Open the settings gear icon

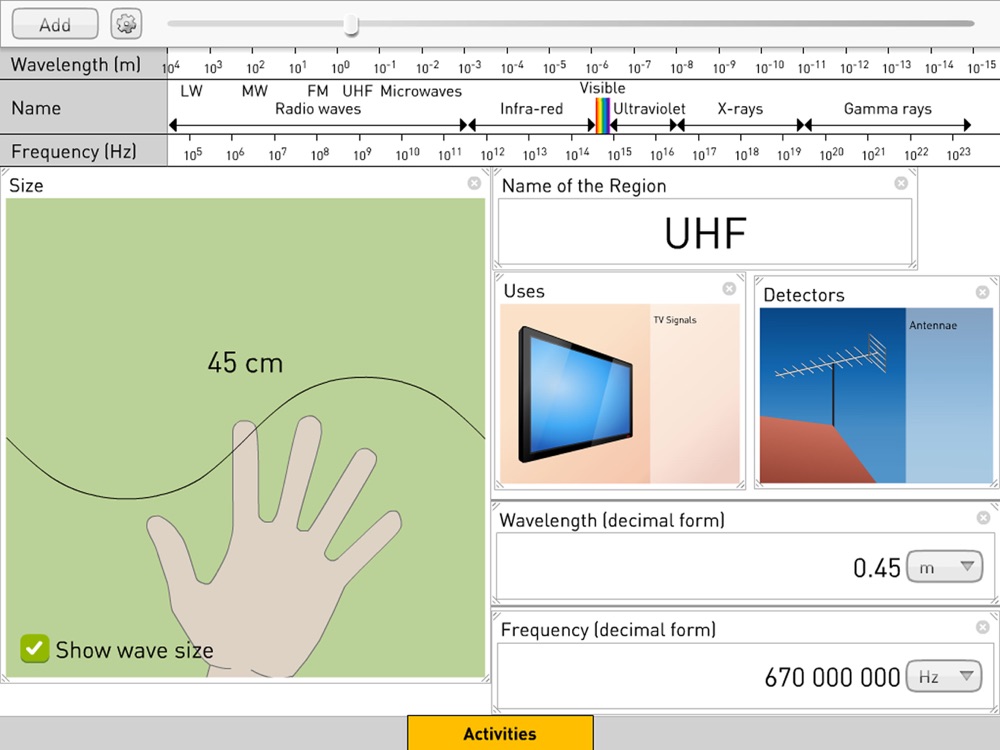coord(126,24)
